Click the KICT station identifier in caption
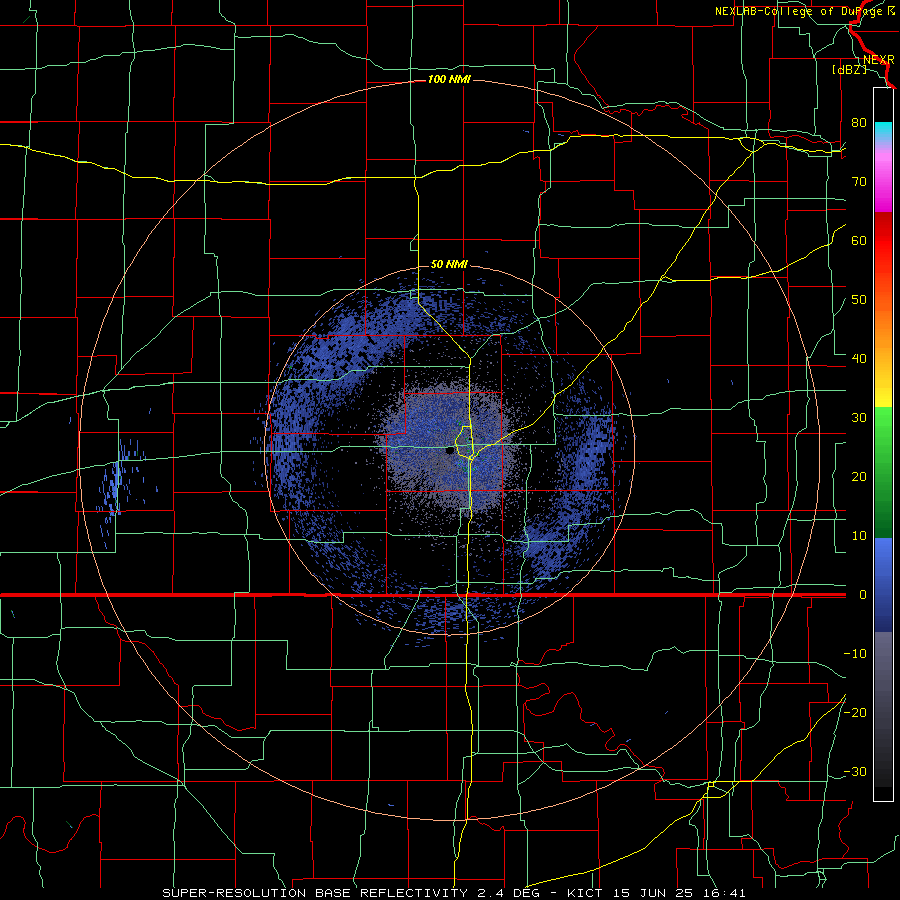 pyautogui.click(x=586, y=893)
